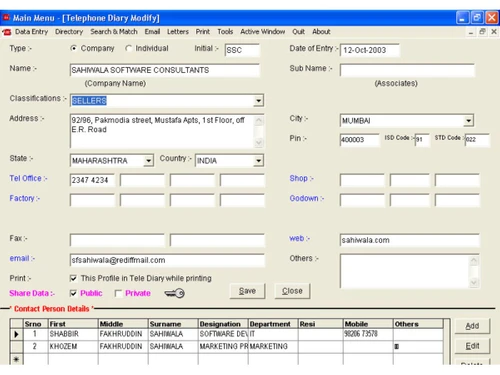Click the Mobile column header
This screenshot has width=500, height=375.
click(x=368, y=324)
